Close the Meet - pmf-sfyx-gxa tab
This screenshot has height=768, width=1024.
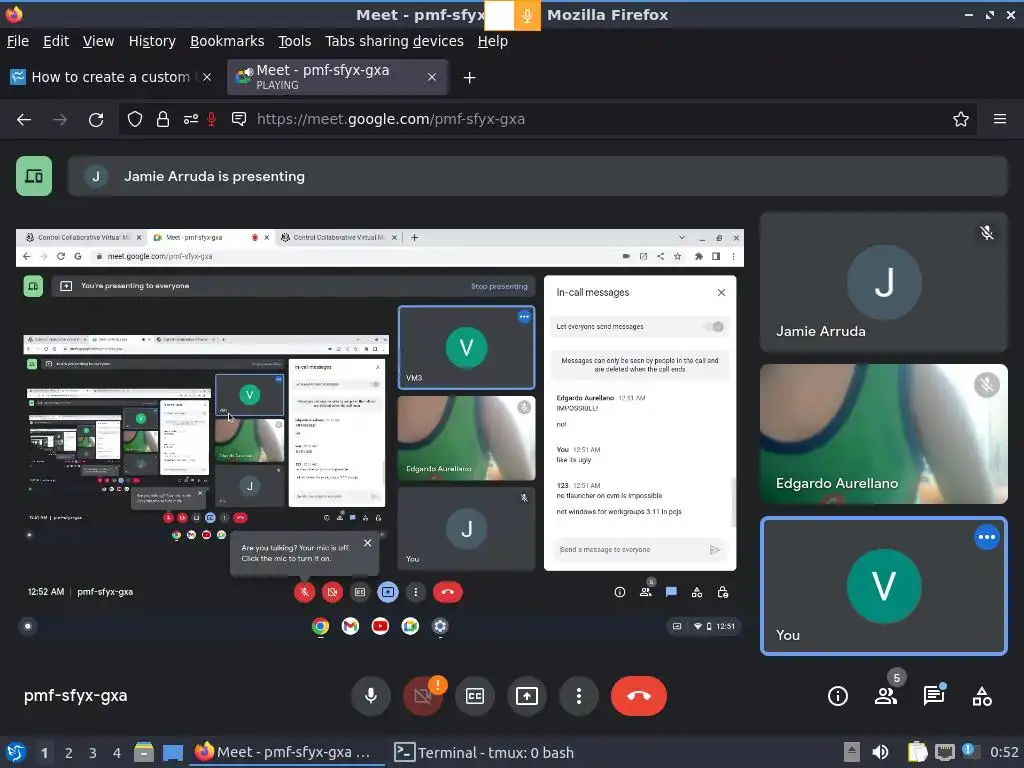pos(432,77)
